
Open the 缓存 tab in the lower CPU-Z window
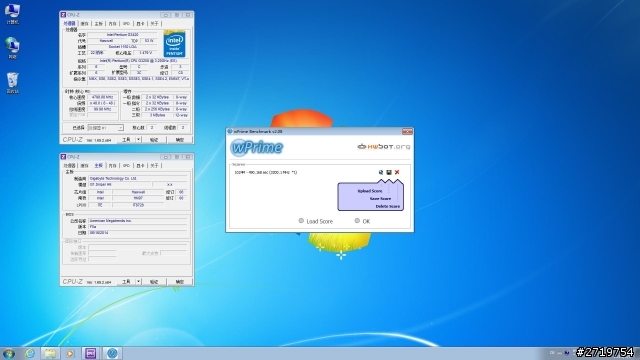pyautogui.click(x=84, y=166)
